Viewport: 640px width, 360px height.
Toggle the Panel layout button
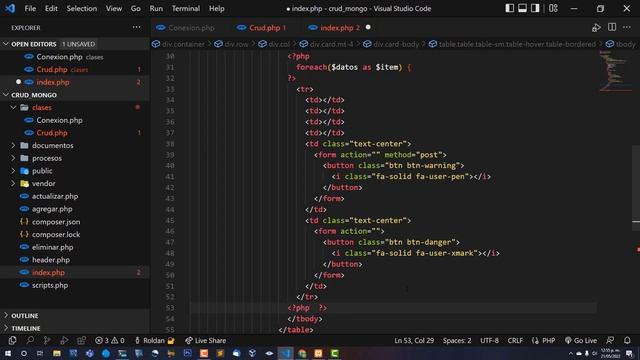(x=522, y=8)
